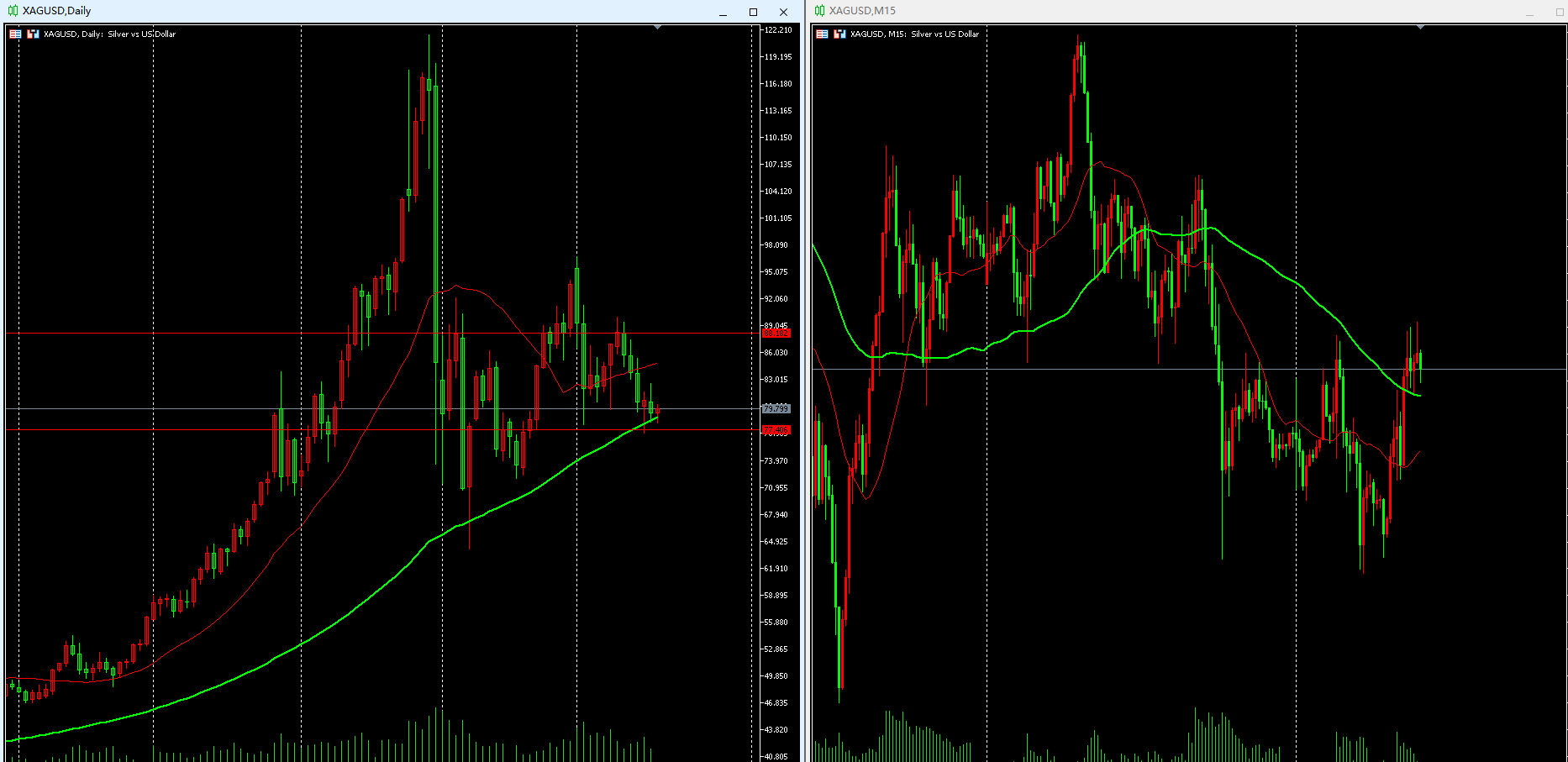The height and width of the screenshot is (762, 1568).
Task: Click the chart shift triangle on Daily chart
Action: tap(658, 28)
